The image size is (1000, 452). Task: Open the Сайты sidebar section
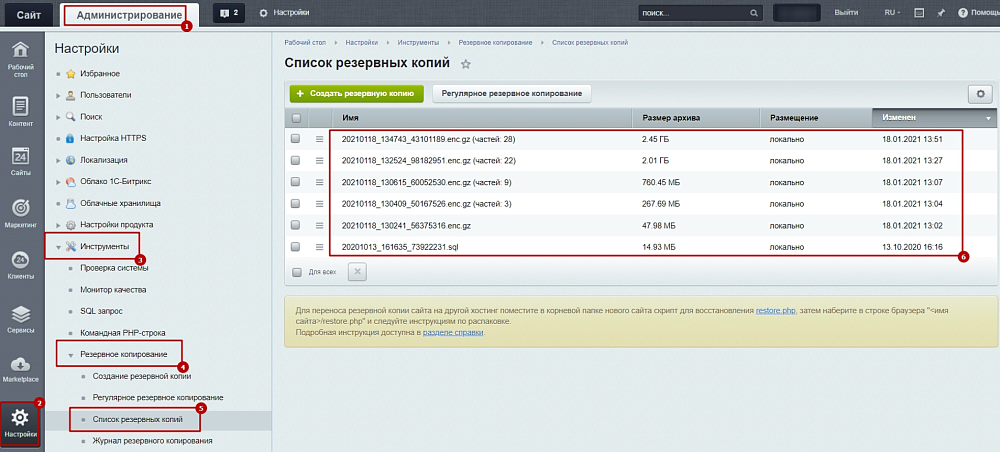coord(20,161)
